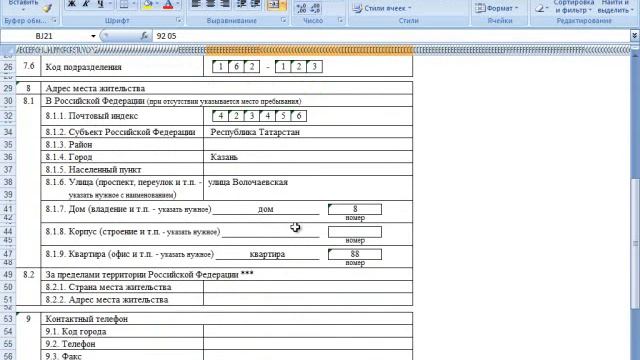Click the highlighted merge and center button
The image size is (640, 360).
(274, 5)
